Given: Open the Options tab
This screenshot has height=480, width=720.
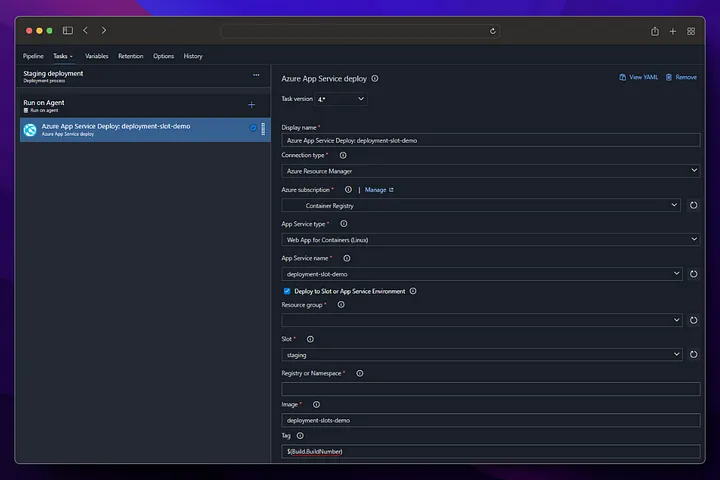Looking at the screenshot, I should click(163, 56).
